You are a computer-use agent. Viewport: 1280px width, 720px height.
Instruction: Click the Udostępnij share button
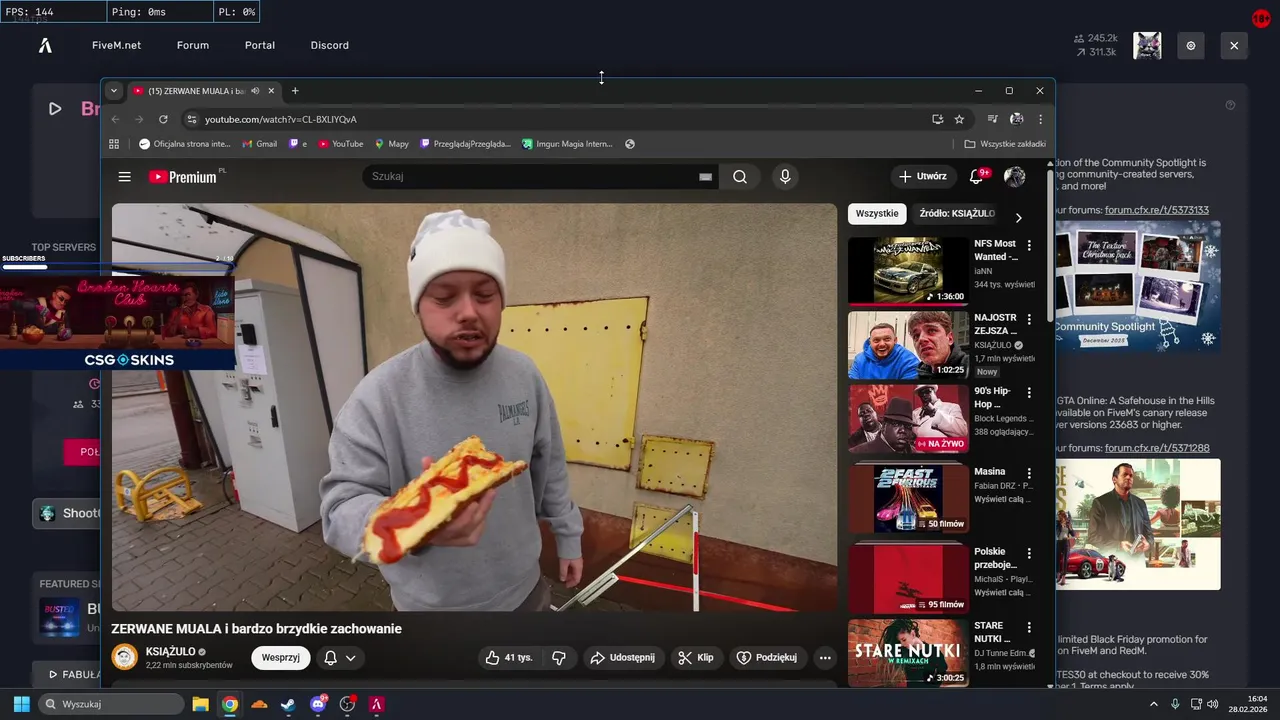tap(623, 657)
